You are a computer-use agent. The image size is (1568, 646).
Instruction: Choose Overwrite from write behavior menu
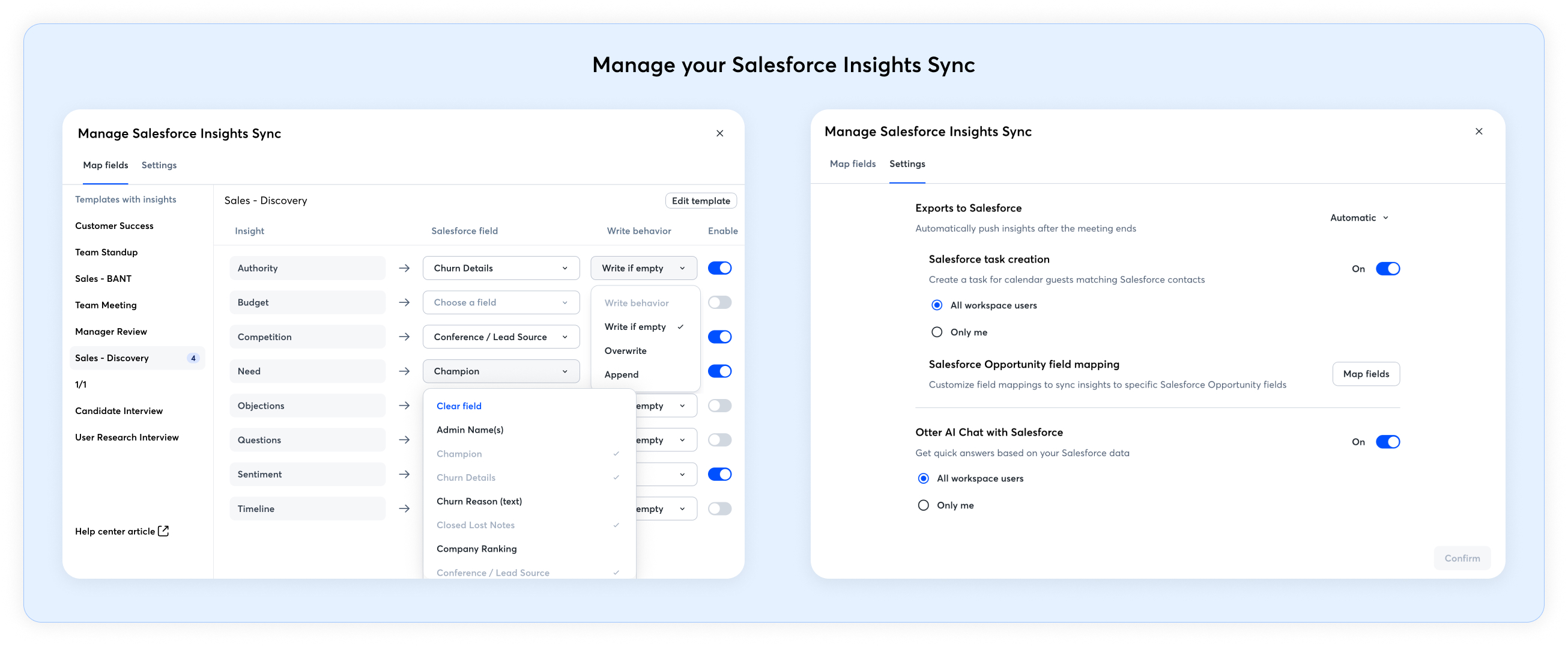pos(625,351)
